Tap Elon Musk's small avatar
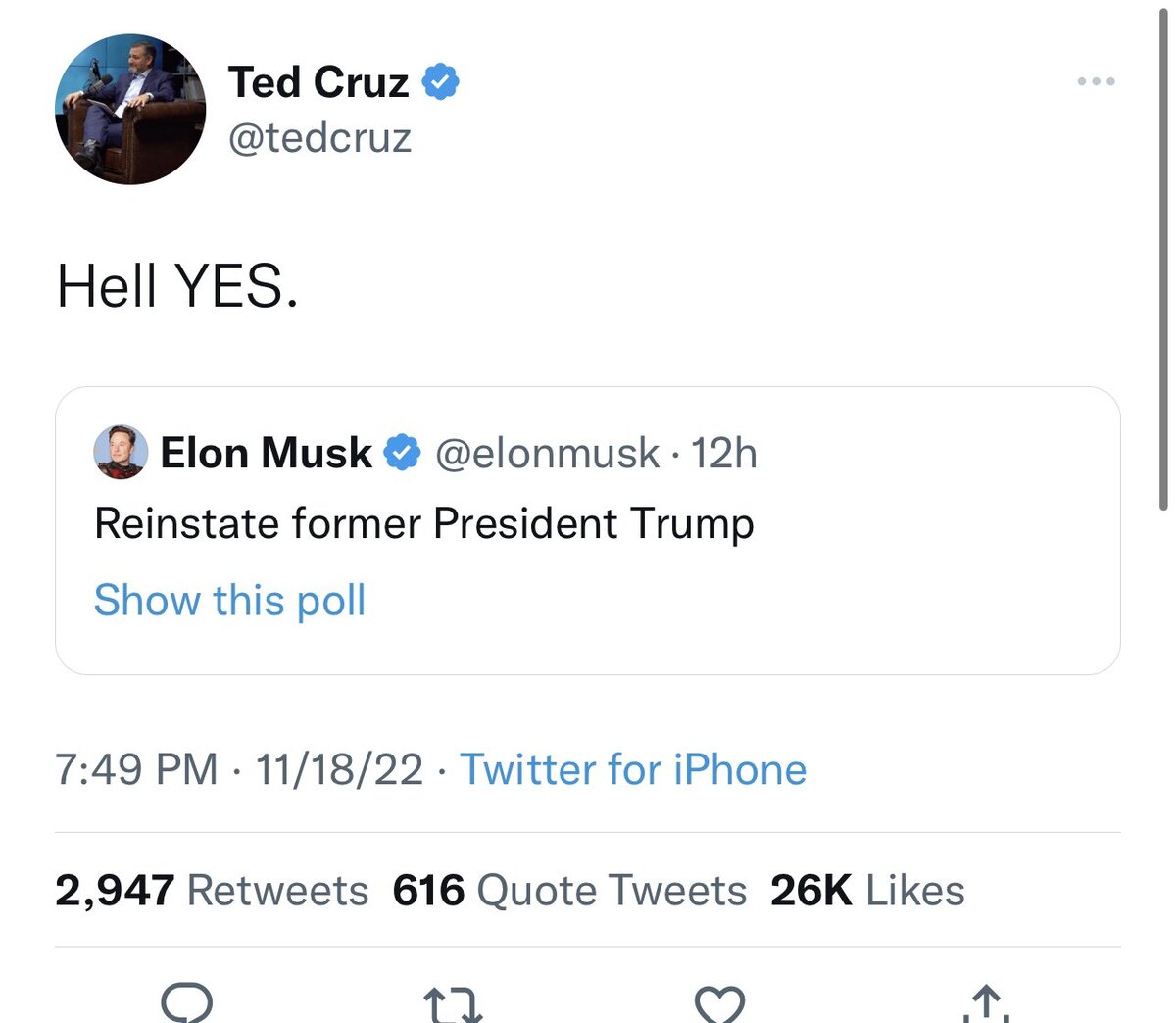The height and width of the screenshot is (1023, 1176). click(121, 453)
